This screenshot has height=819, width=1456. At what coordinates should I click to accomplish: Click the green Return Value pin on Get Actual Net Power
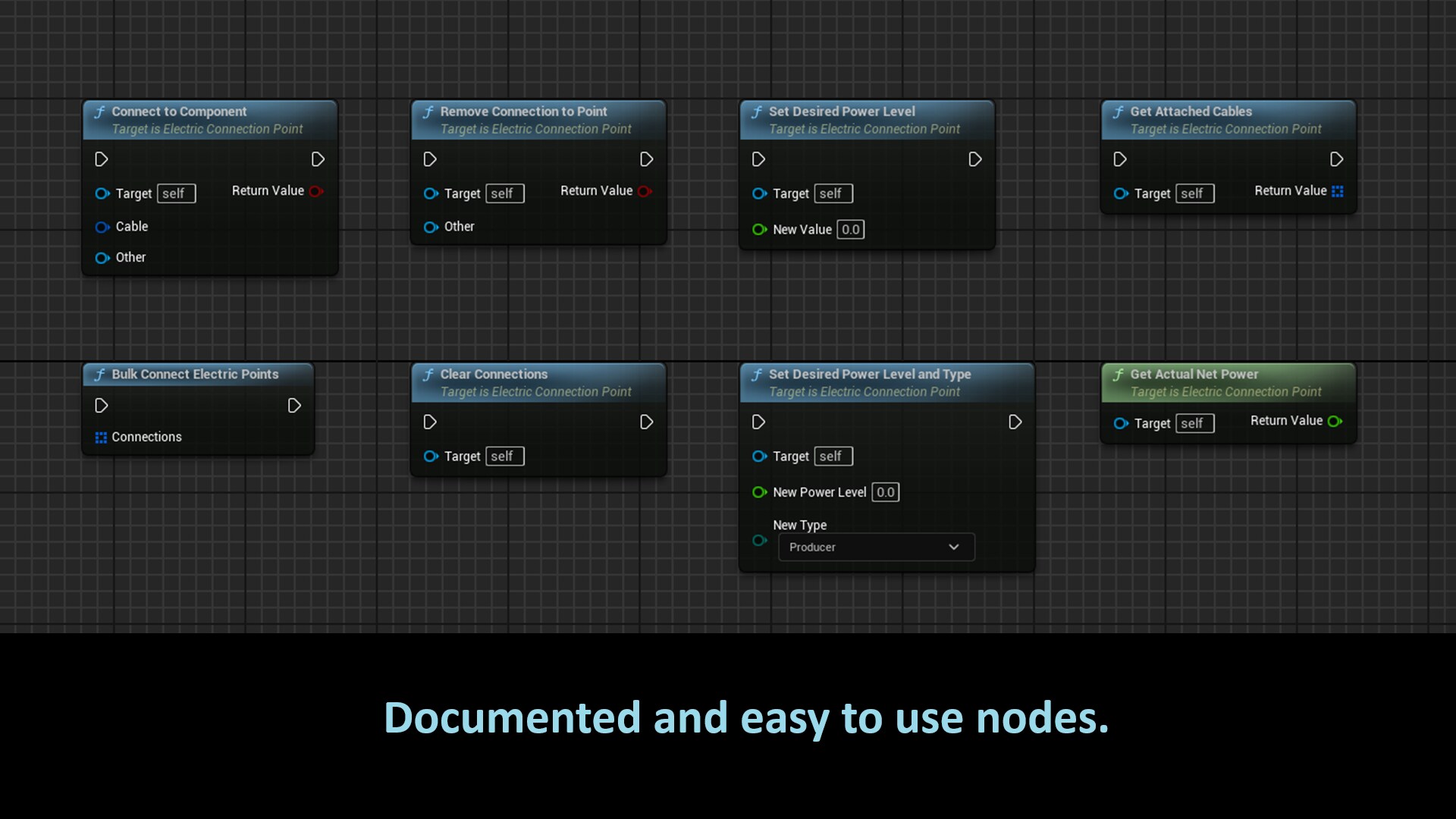click(1335, 421)
